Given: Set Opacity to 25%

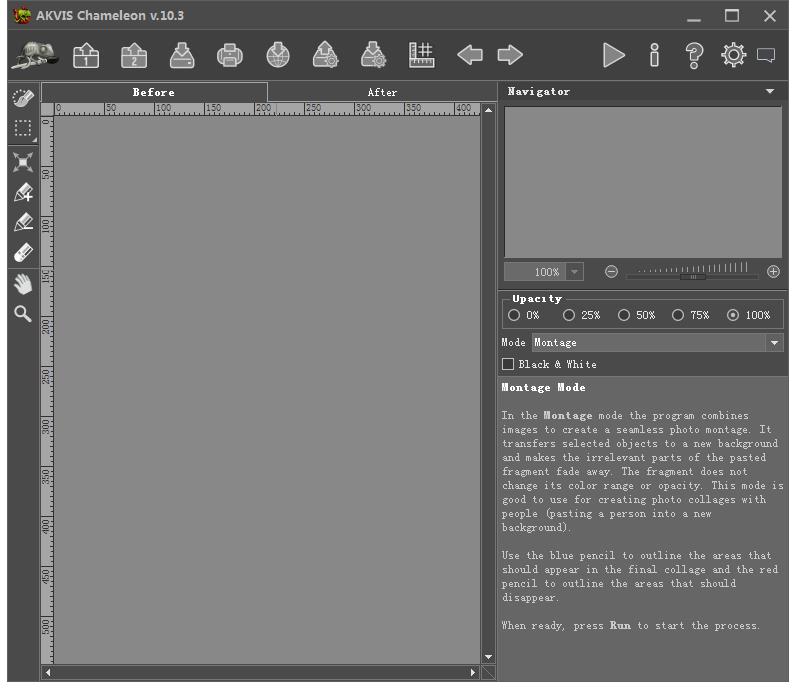Looking at the screenshot, I should [569, 315].
